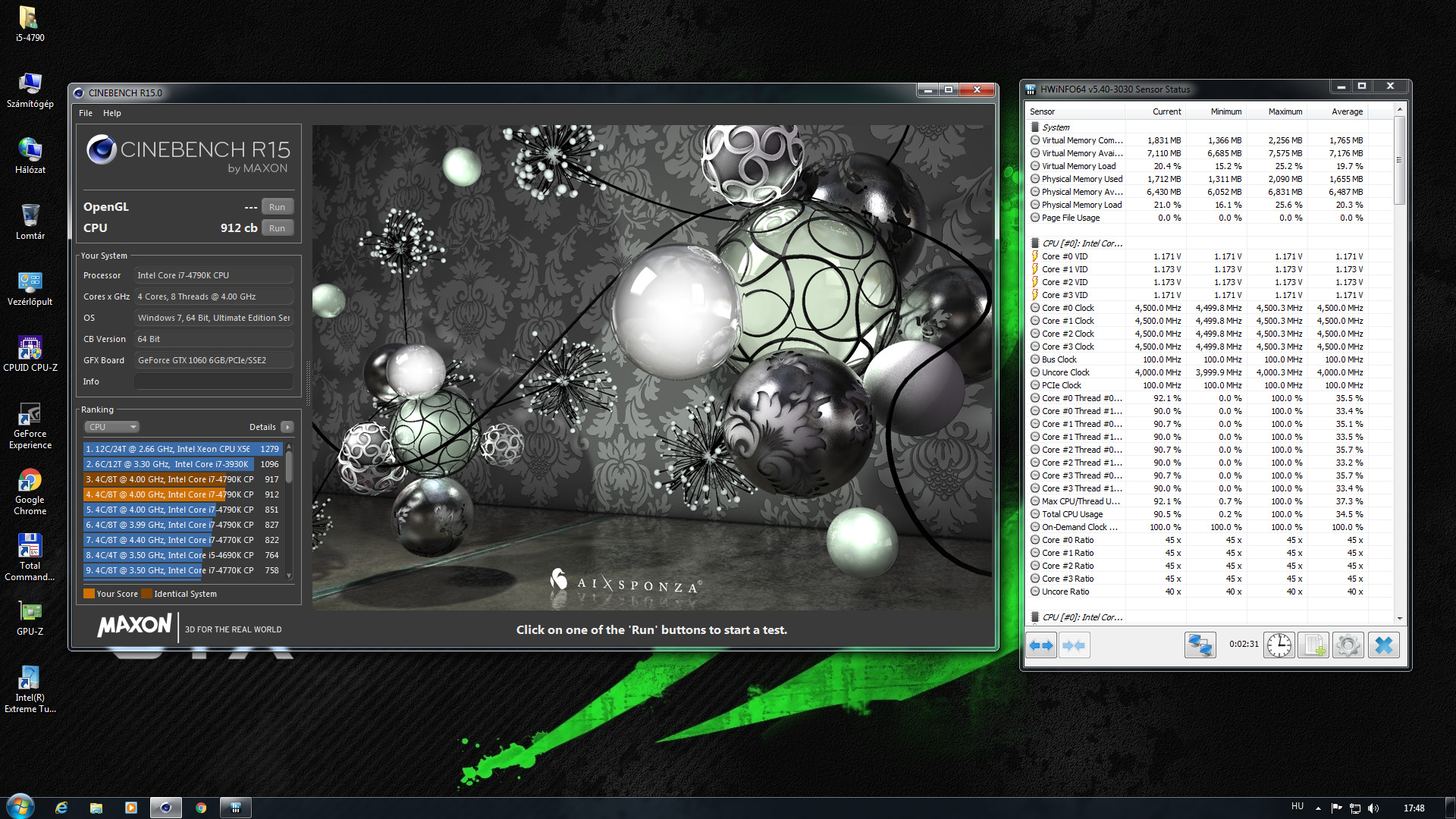Image resolution: width=1456 pixels, height=819 pixels.
Task: Start logging with the sheet-plus icon
Action: [x=1313, y=645]
